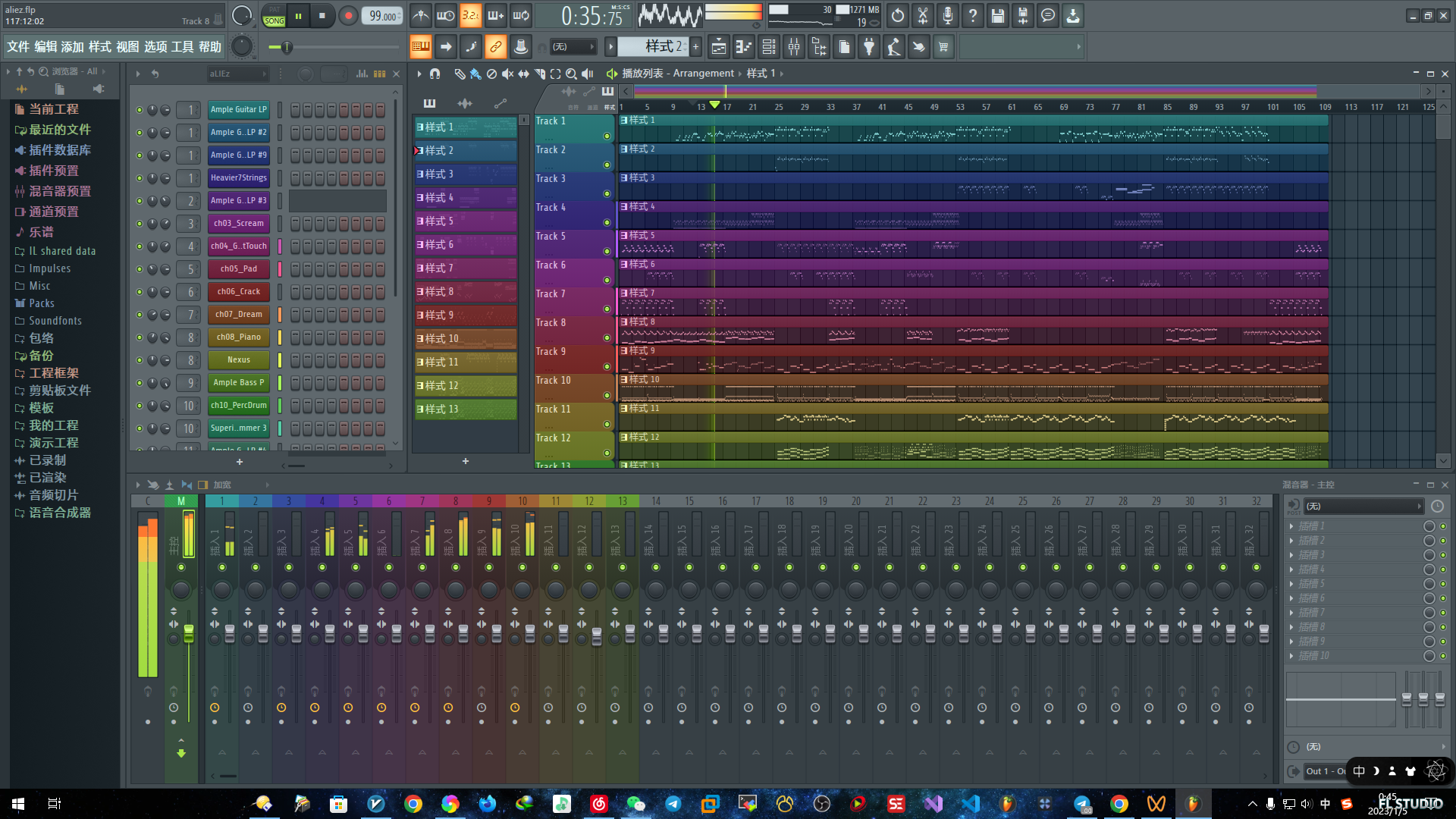Stop playback with the stop button

coord(322,16)
